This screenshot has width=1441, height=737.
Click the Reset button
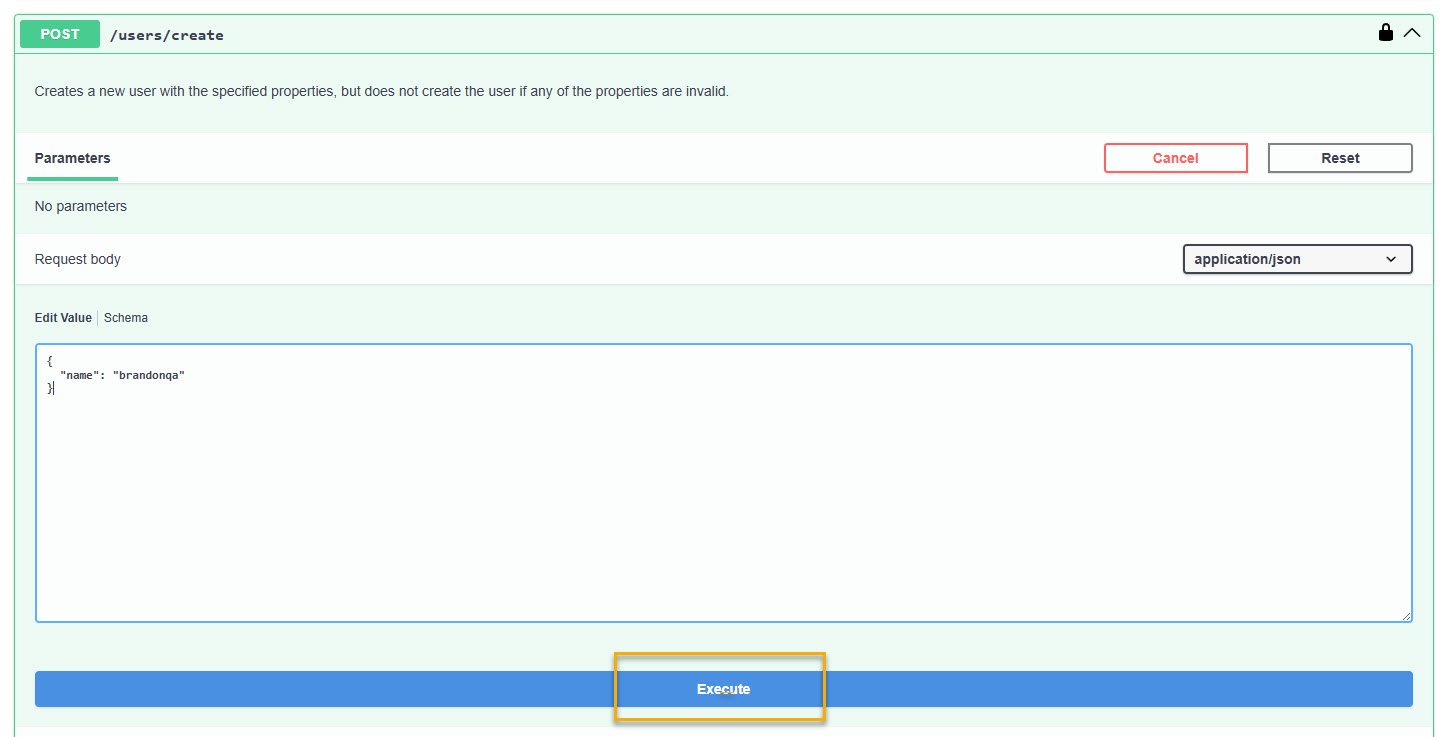tap(1340, 158)
